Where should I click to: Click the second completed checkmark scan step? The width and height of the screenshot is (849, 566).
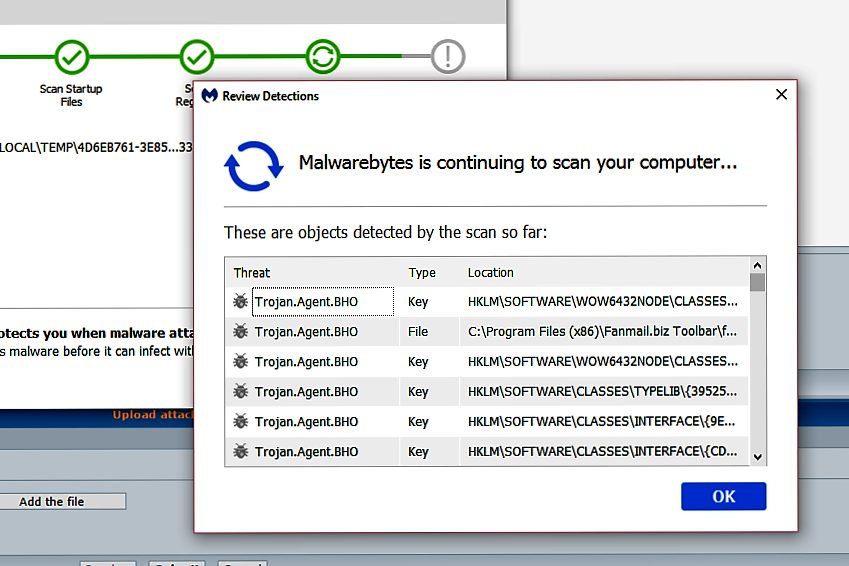pyautogui.click(x=197, y=57)
